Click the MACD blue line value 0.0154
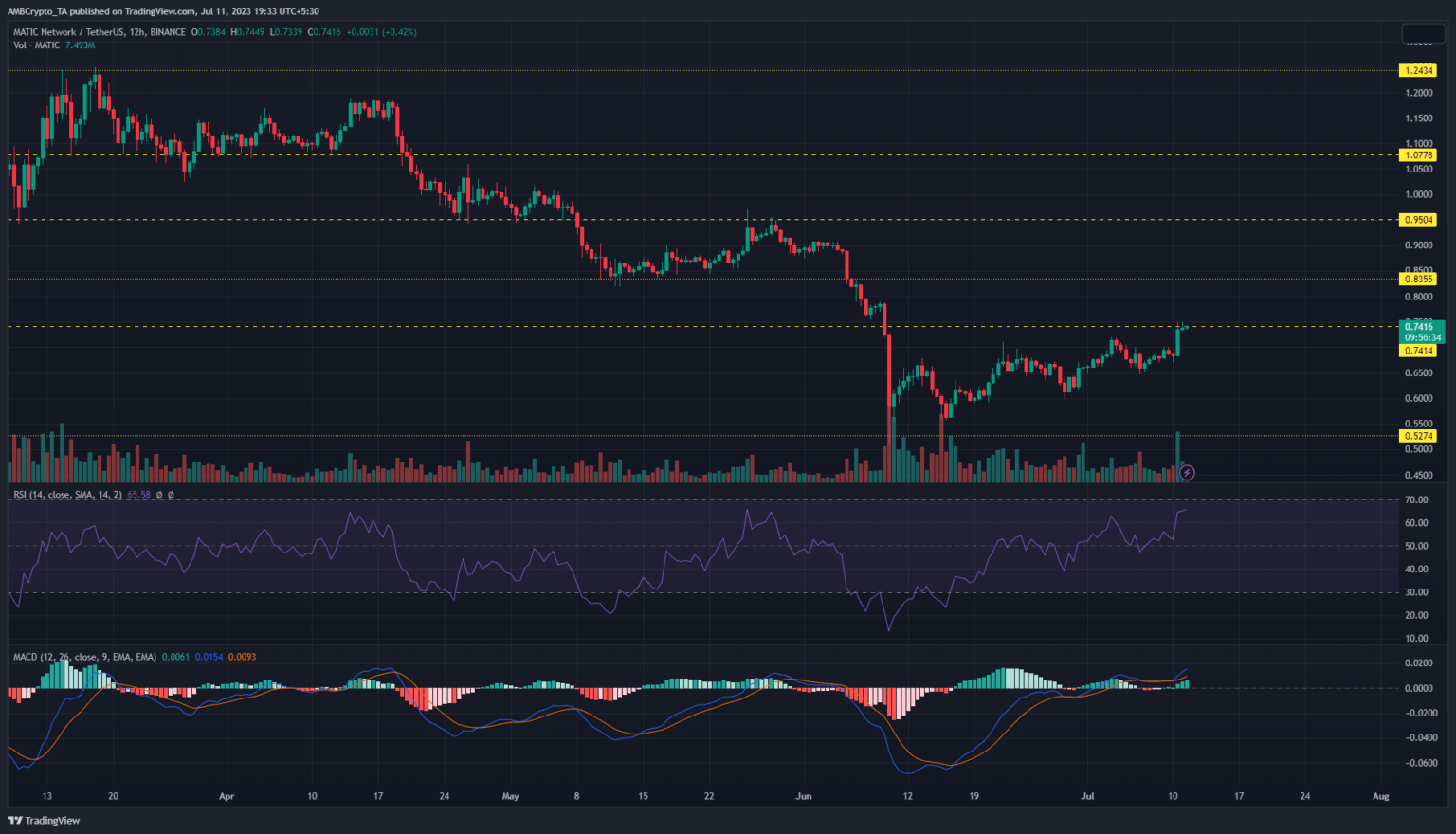 click(x=209, y=657)
